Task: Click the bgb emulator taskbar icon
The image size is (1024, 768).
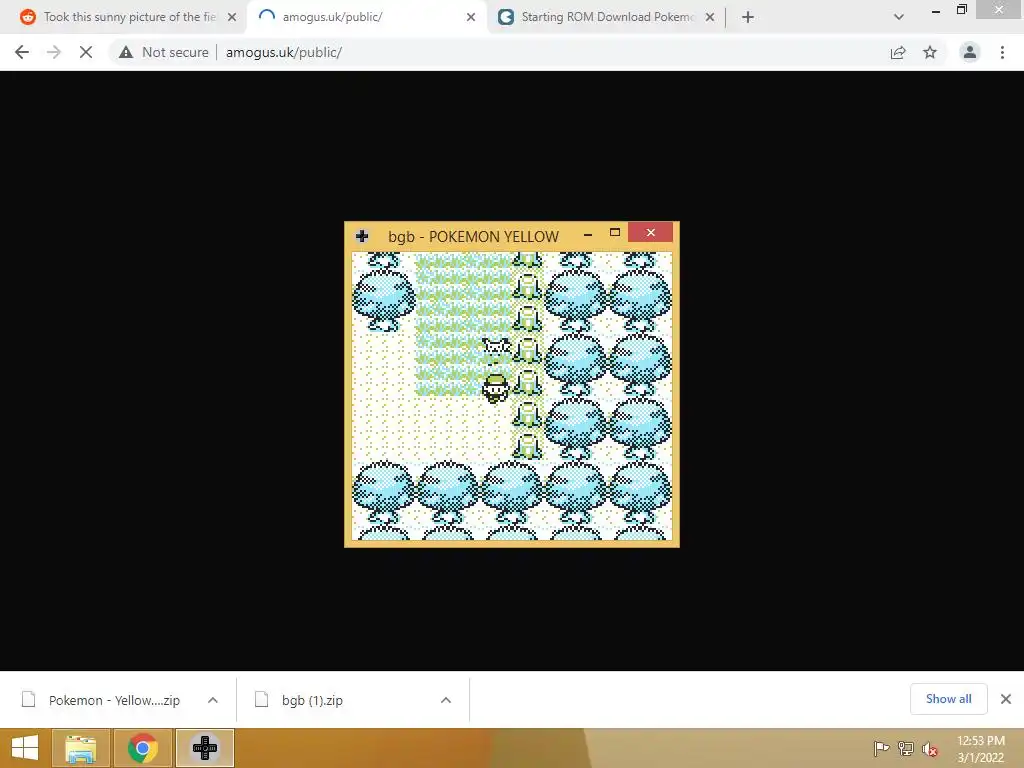Action: point(204,748)
